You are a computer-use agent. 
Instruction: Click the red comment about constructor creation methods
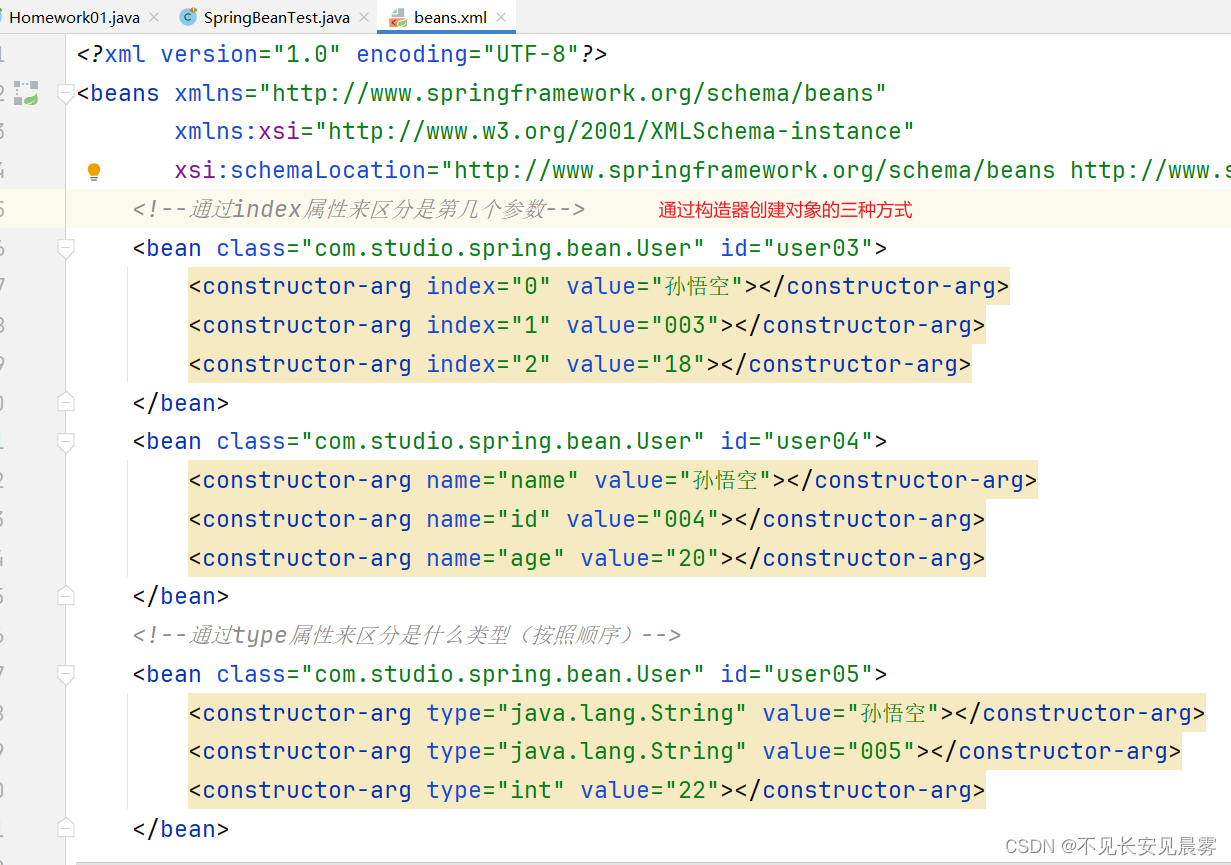tap(786, 209)
